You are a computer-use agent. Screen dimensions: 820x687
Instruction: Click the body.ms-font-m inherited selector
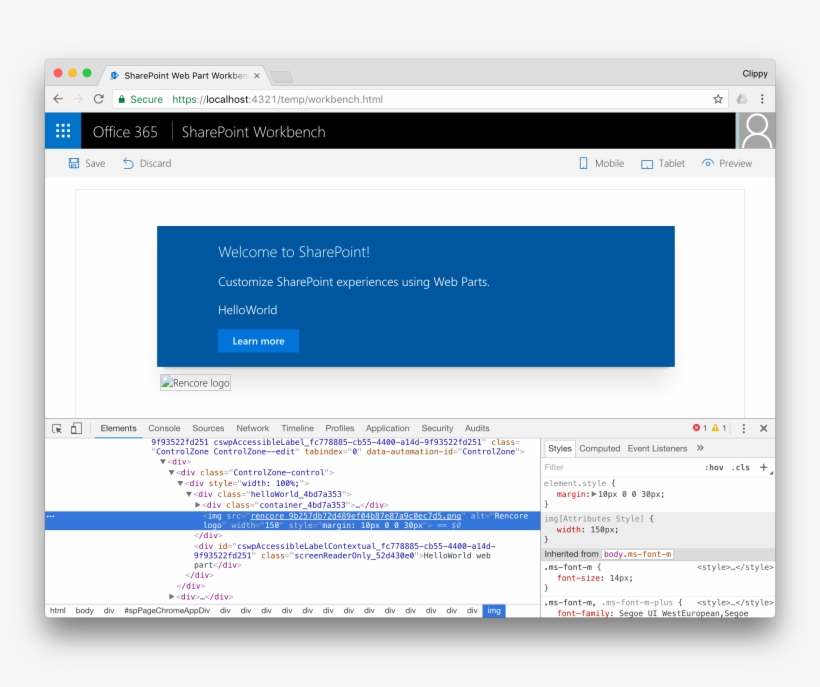pos(637,554)
